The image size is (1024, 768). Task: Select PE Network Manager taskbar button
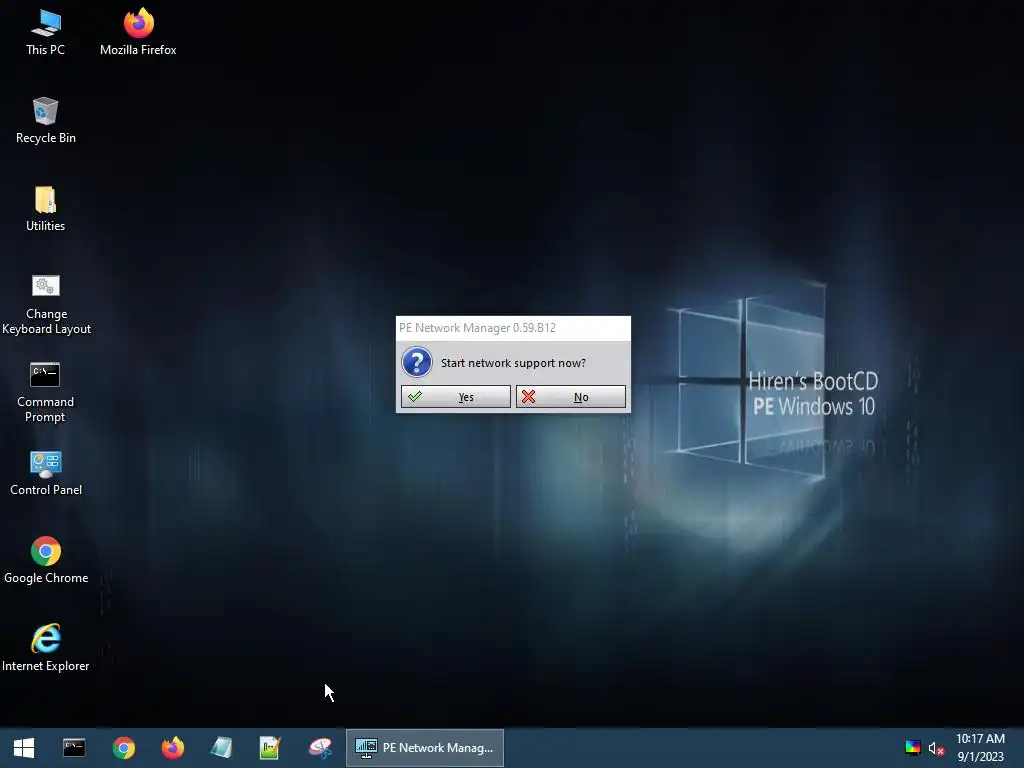(x=424, y=748)
